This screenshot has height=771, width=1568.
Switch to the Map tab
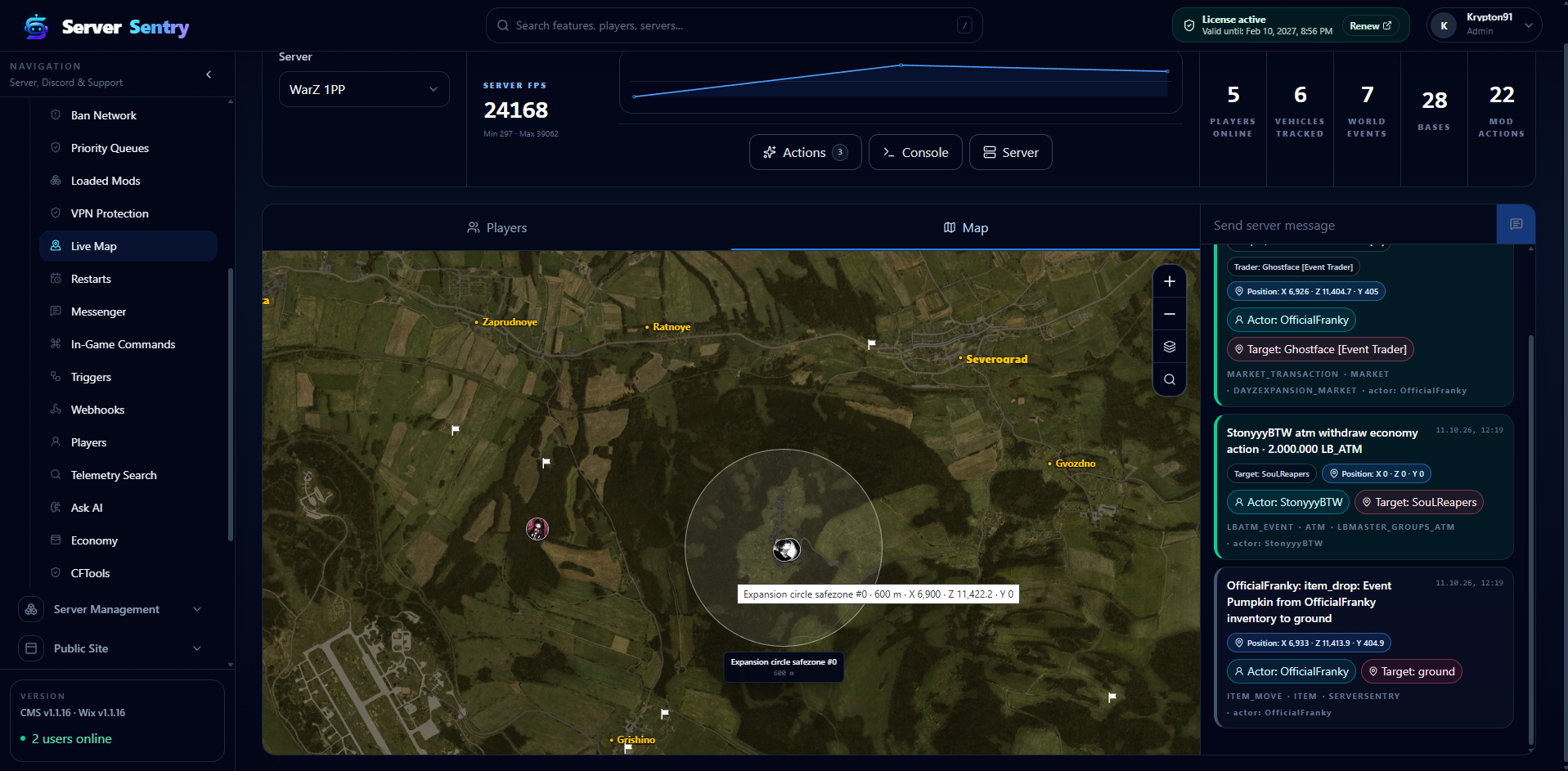(x=965, y=227)
